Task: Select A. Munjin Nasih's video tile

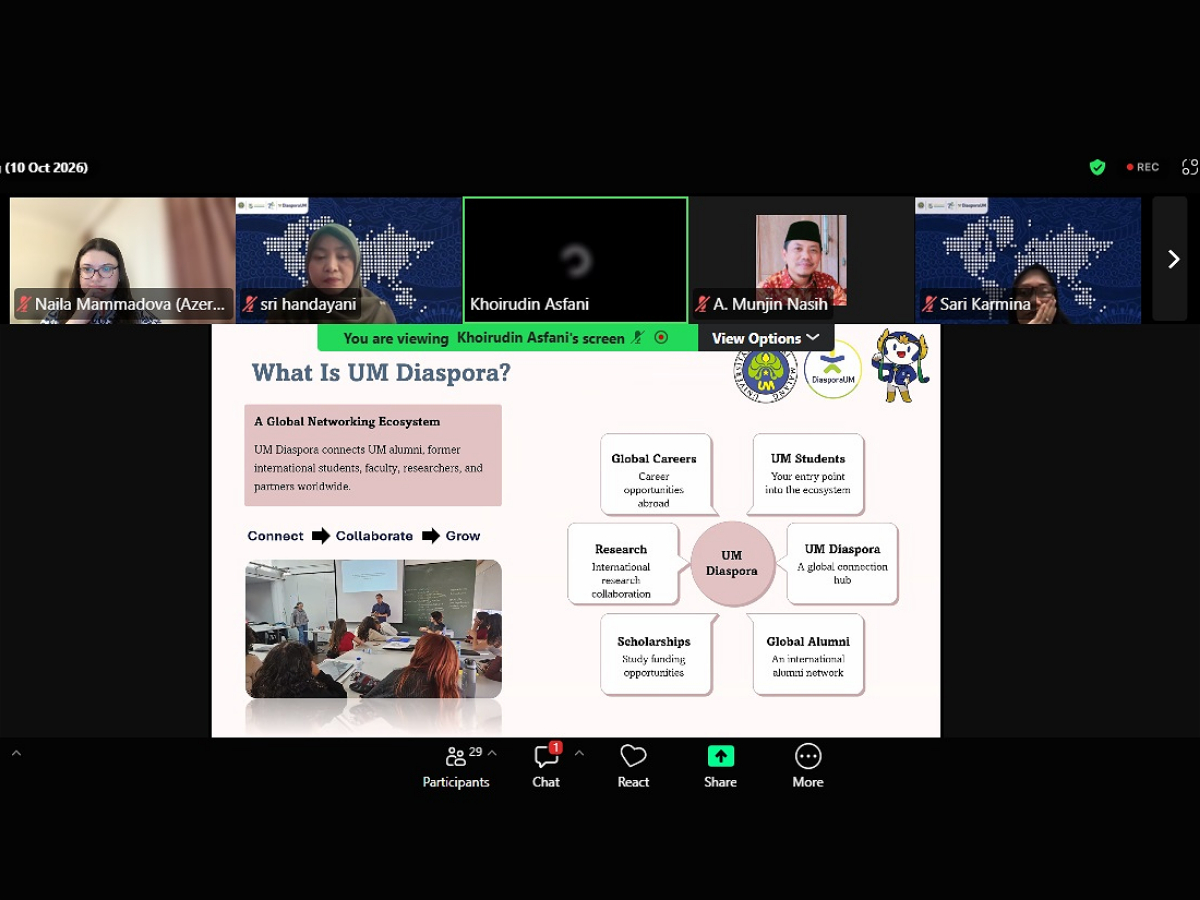Action: (802, 260)
